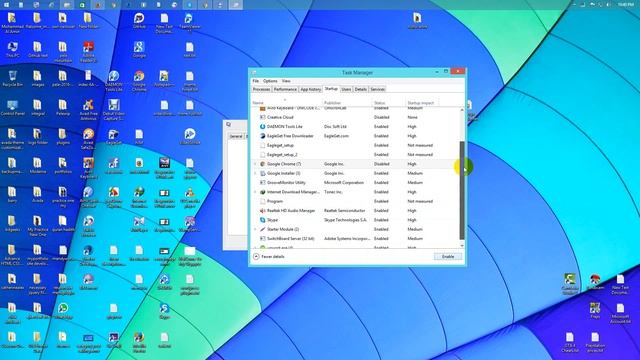640x360 pixels.
Task: Click Skype Technologies S.A. publisher cell
Action: tap(345, 220)
